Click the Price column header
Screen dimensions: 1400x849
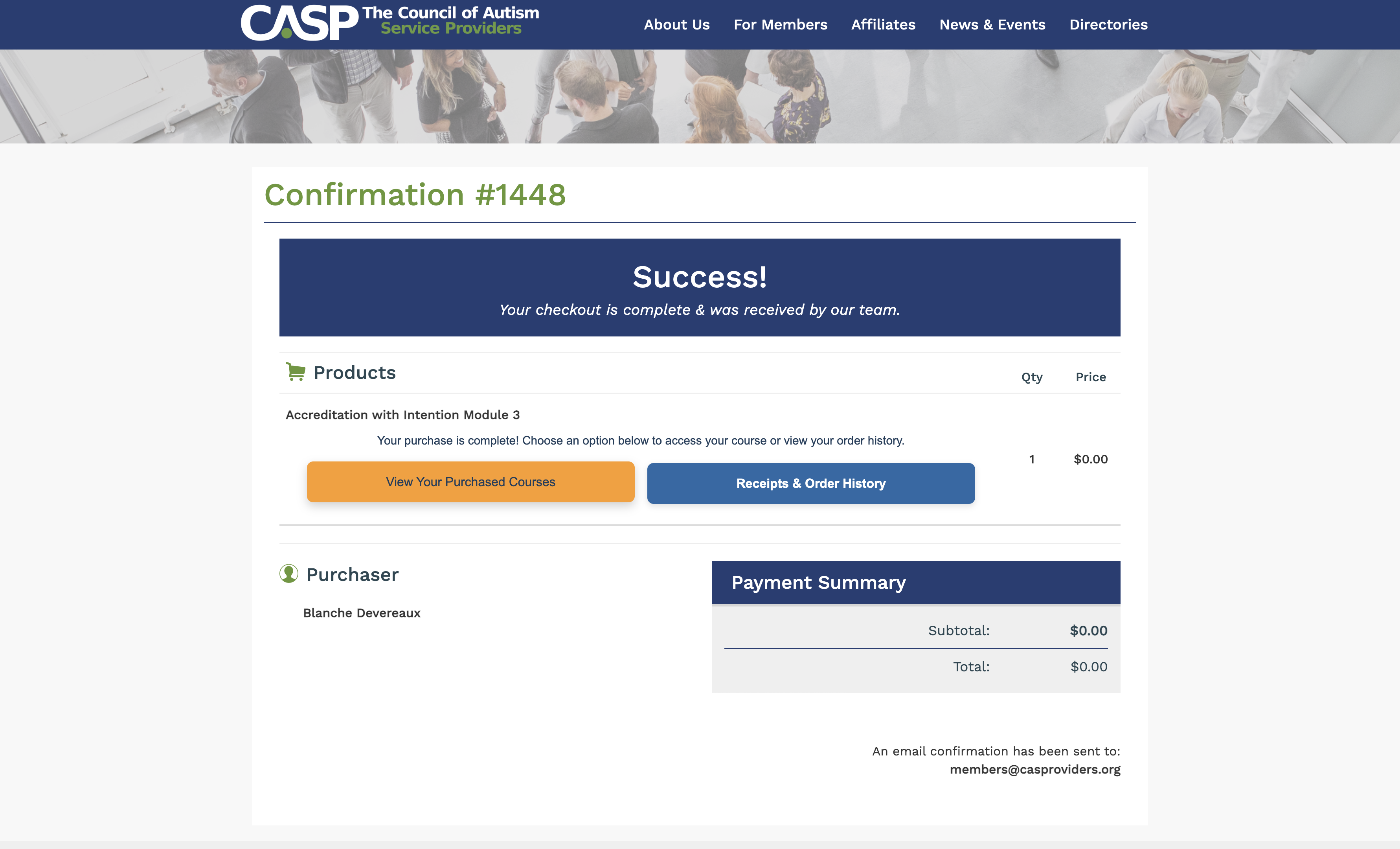[1090, 377]
